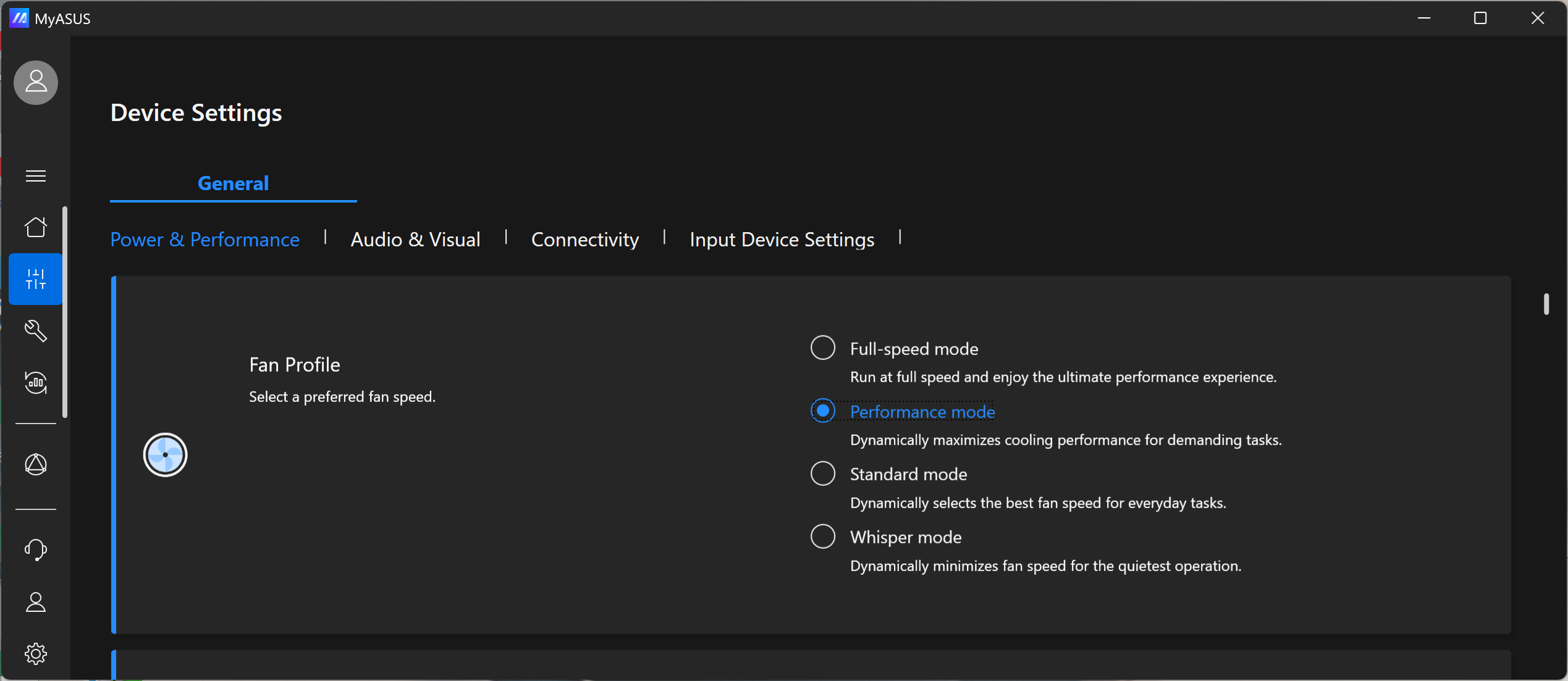Open the user profile avatar

click(36, 82)
